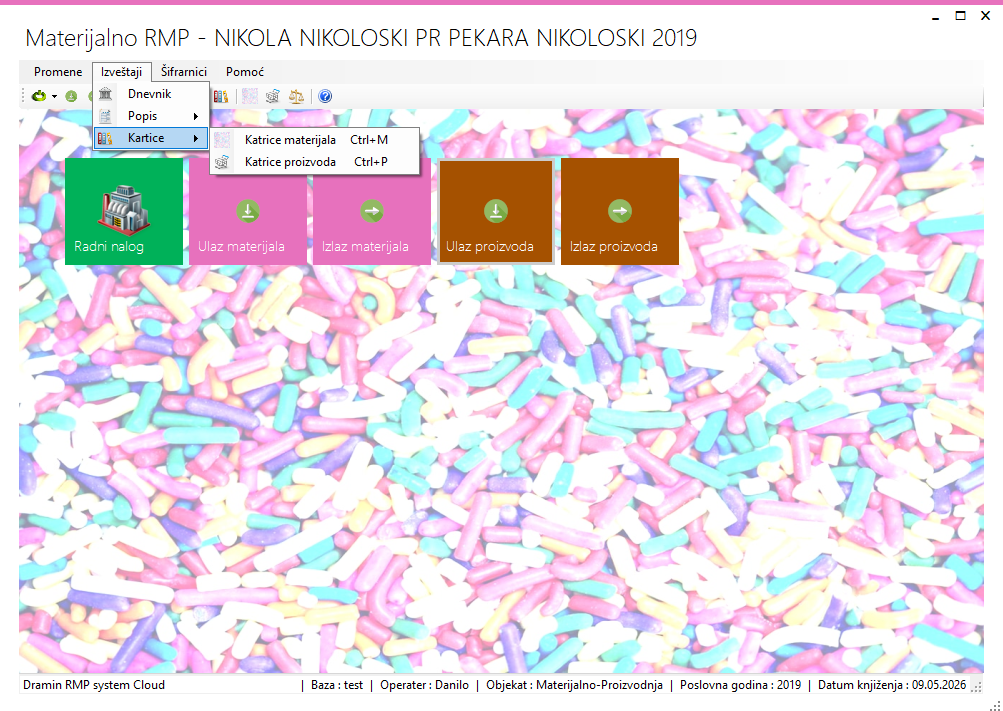Click the status bar size grip corner

tap(976, 687)
